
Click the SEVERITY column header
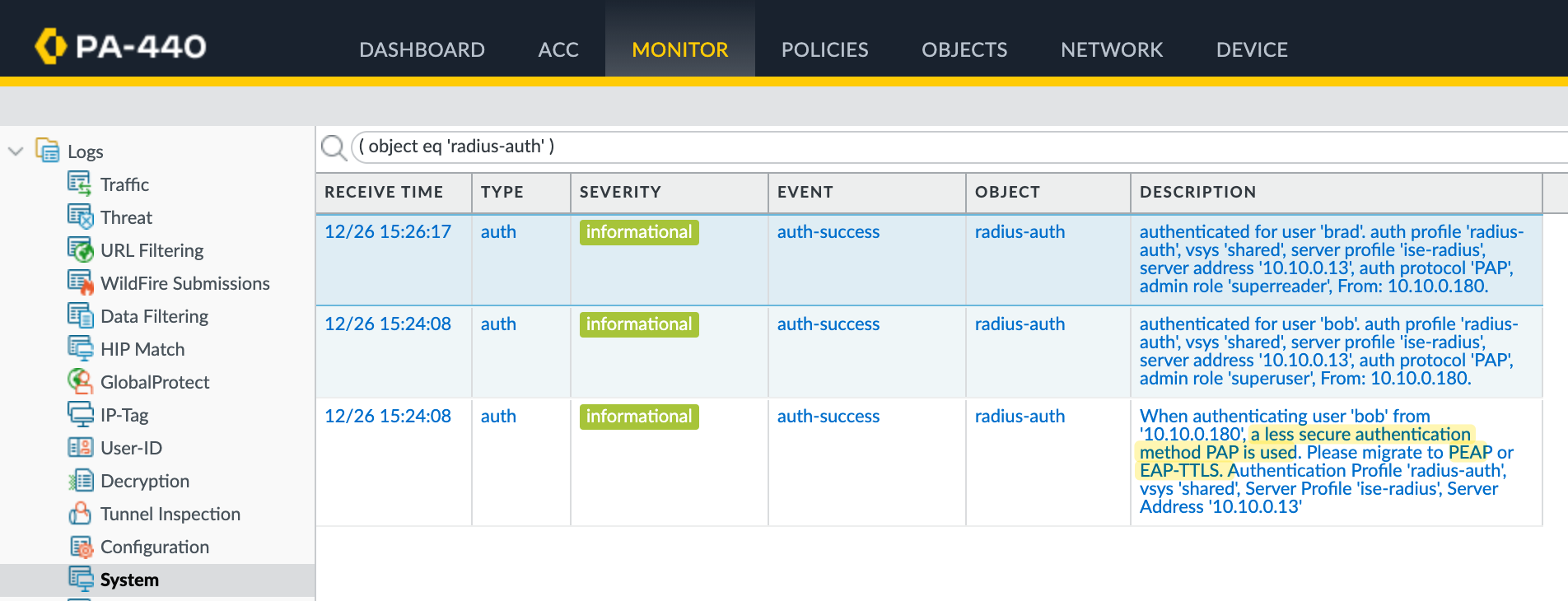pos(620,192)
